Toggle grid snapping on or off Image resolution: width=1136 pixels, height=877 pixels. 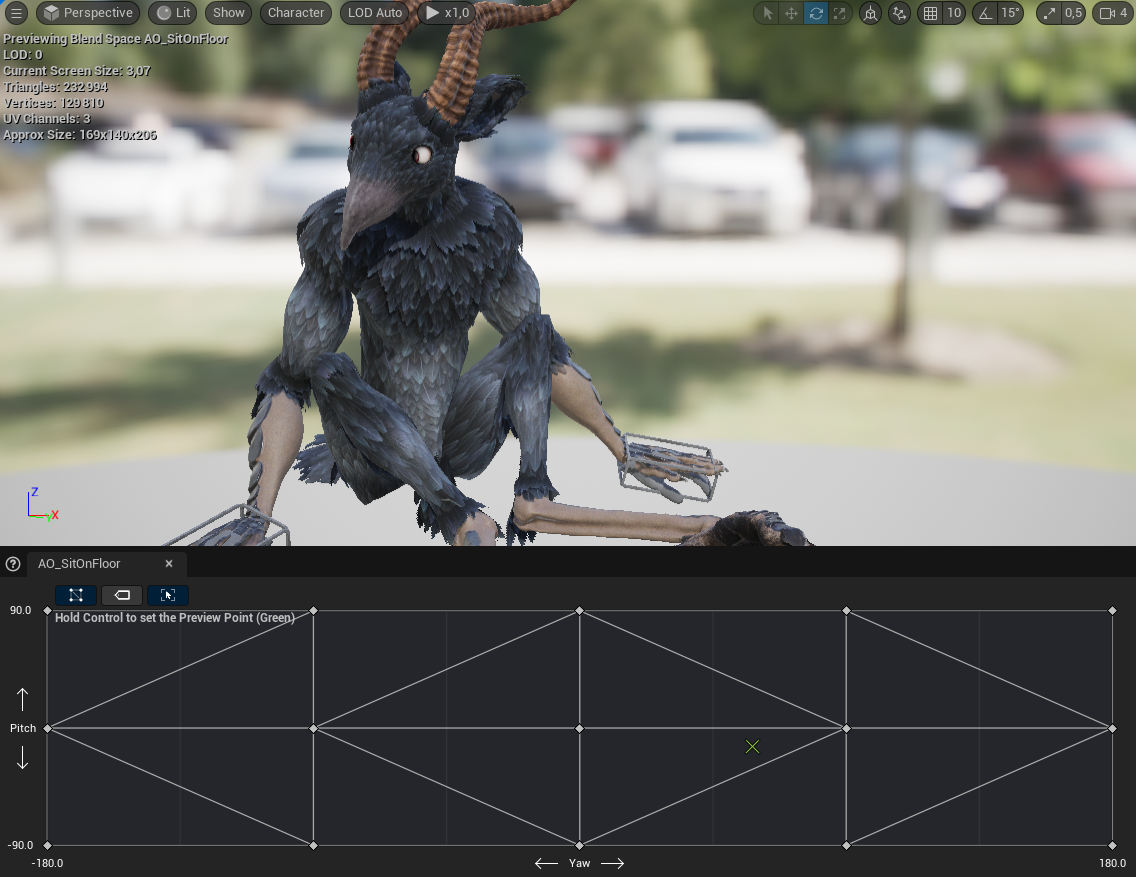click(931, 13)
